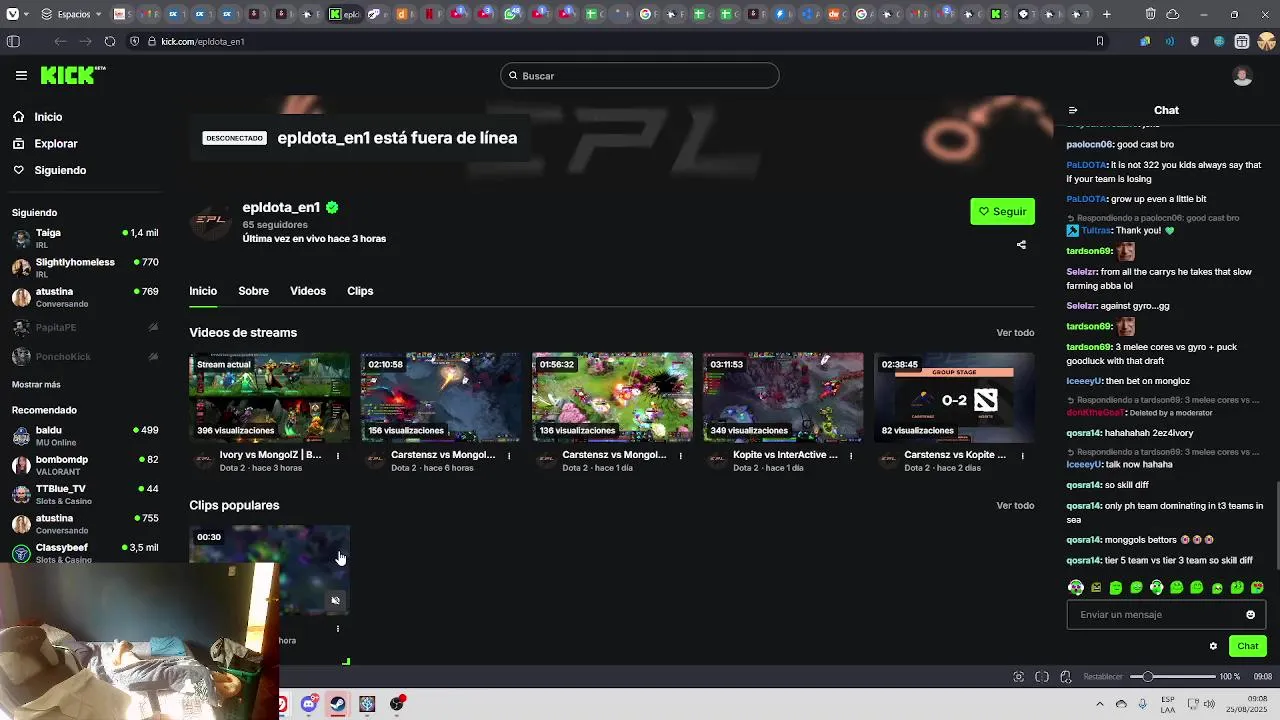Open recommended channel baldu
The image size is (1280, 720).
[85, 435]
